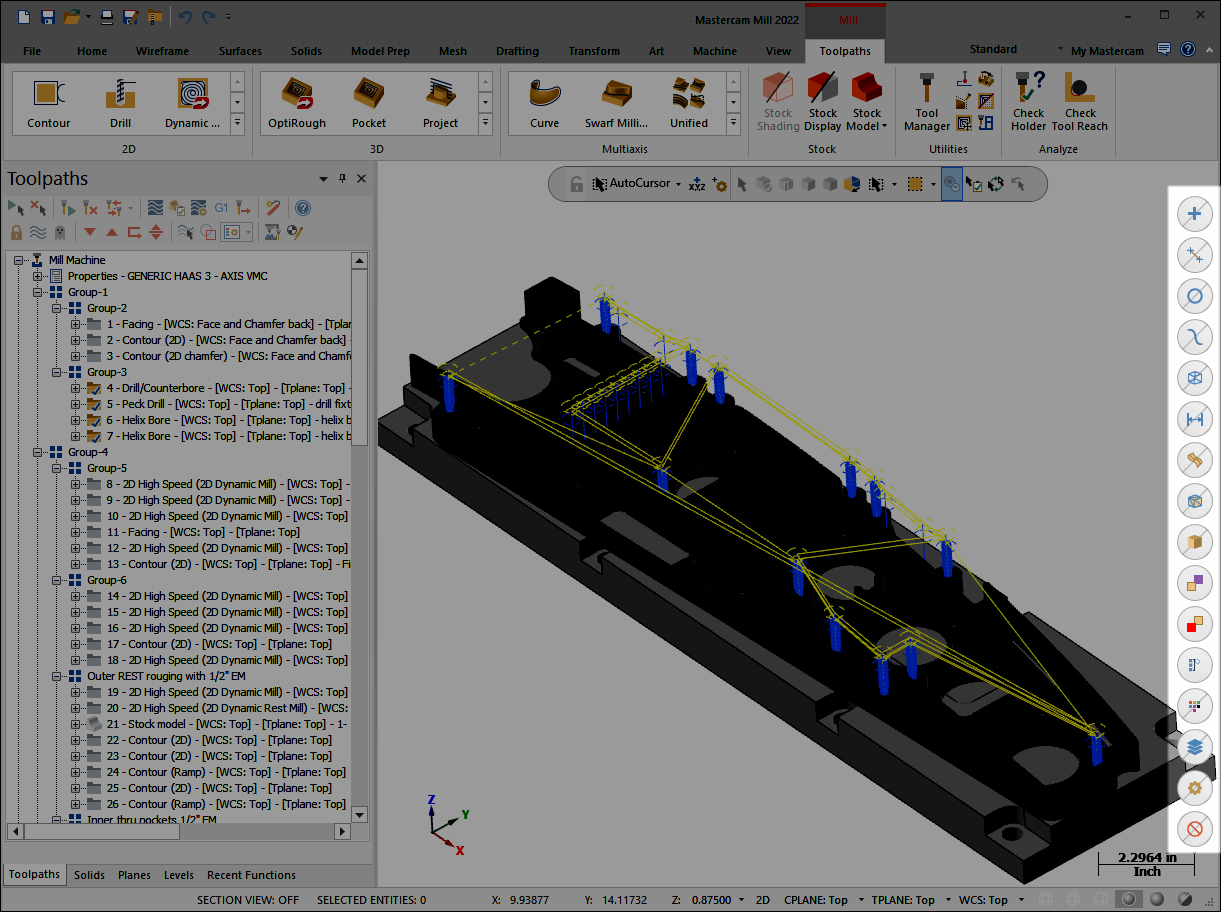Open Toolpaths manager help question-mark icon
Viewport: 1221px width, 912px height.
point(303,208)
